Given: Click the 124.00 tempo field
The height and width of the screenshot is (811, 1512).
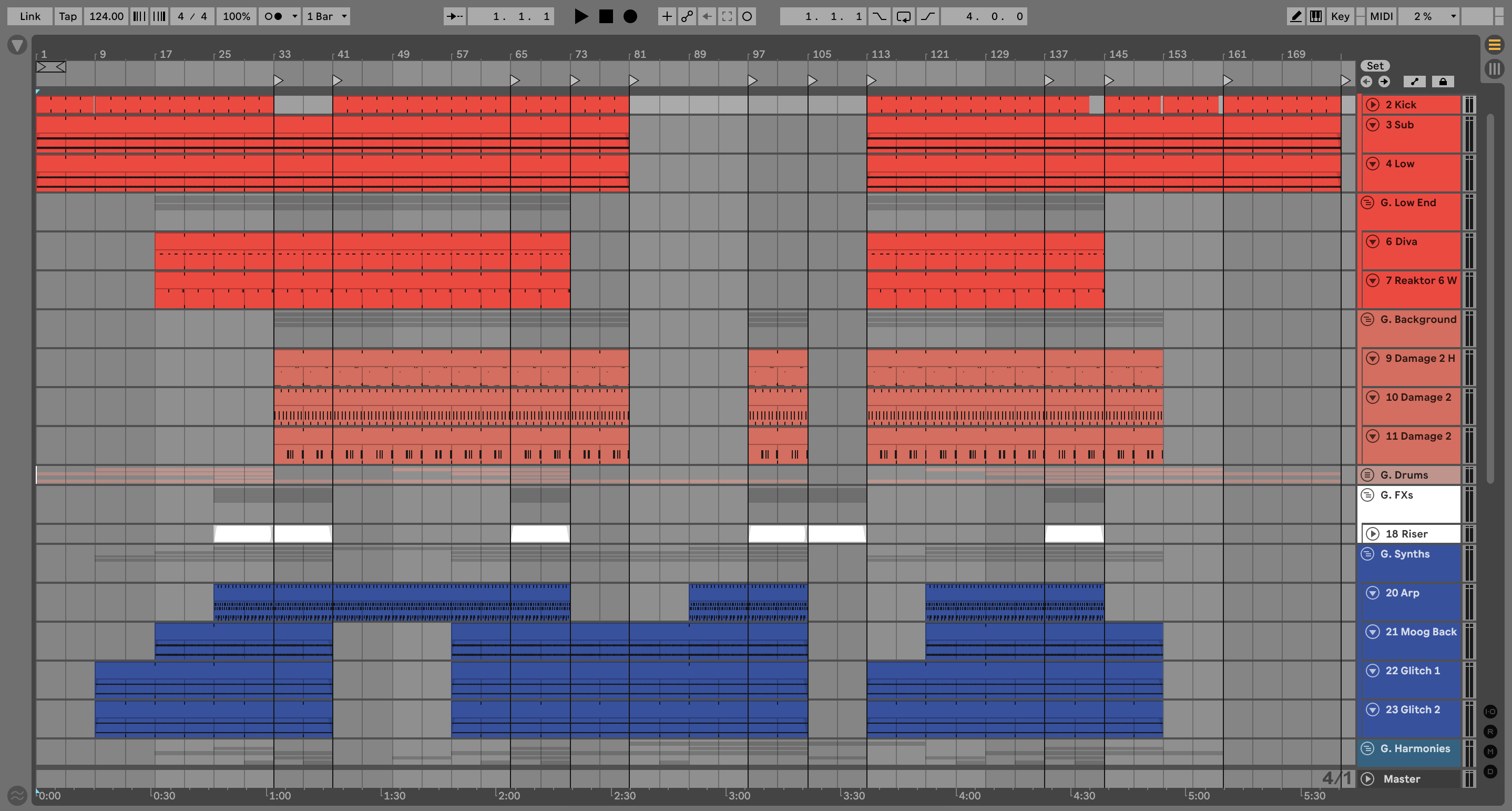Looking at the screenshot, I should [x=106, y=16].
